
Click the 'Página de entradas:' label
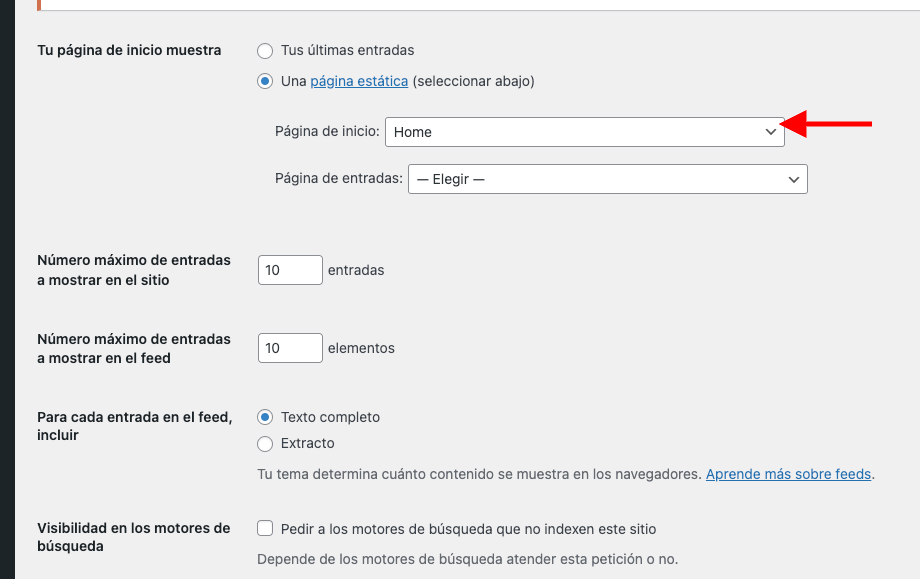[339, 178]
